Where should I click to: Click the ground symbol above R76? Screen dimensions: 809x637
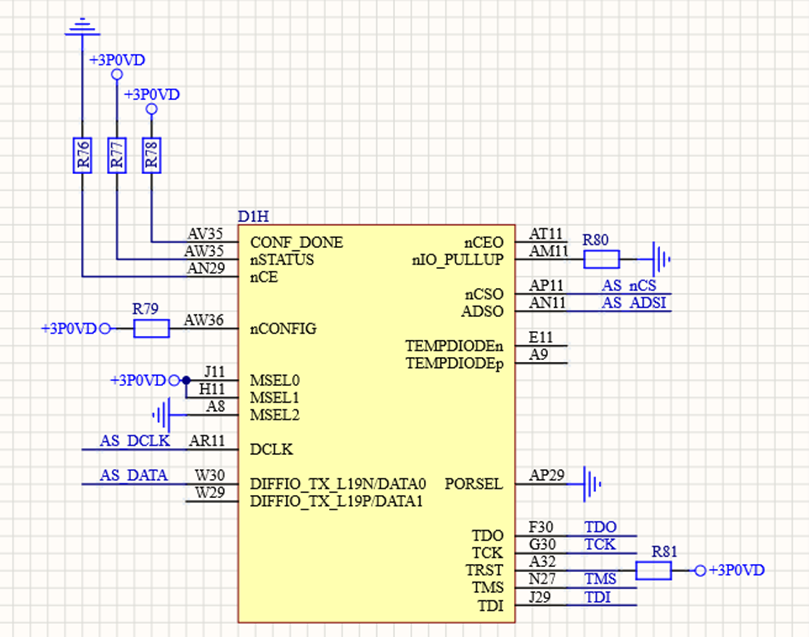click(x=80, y=26)
